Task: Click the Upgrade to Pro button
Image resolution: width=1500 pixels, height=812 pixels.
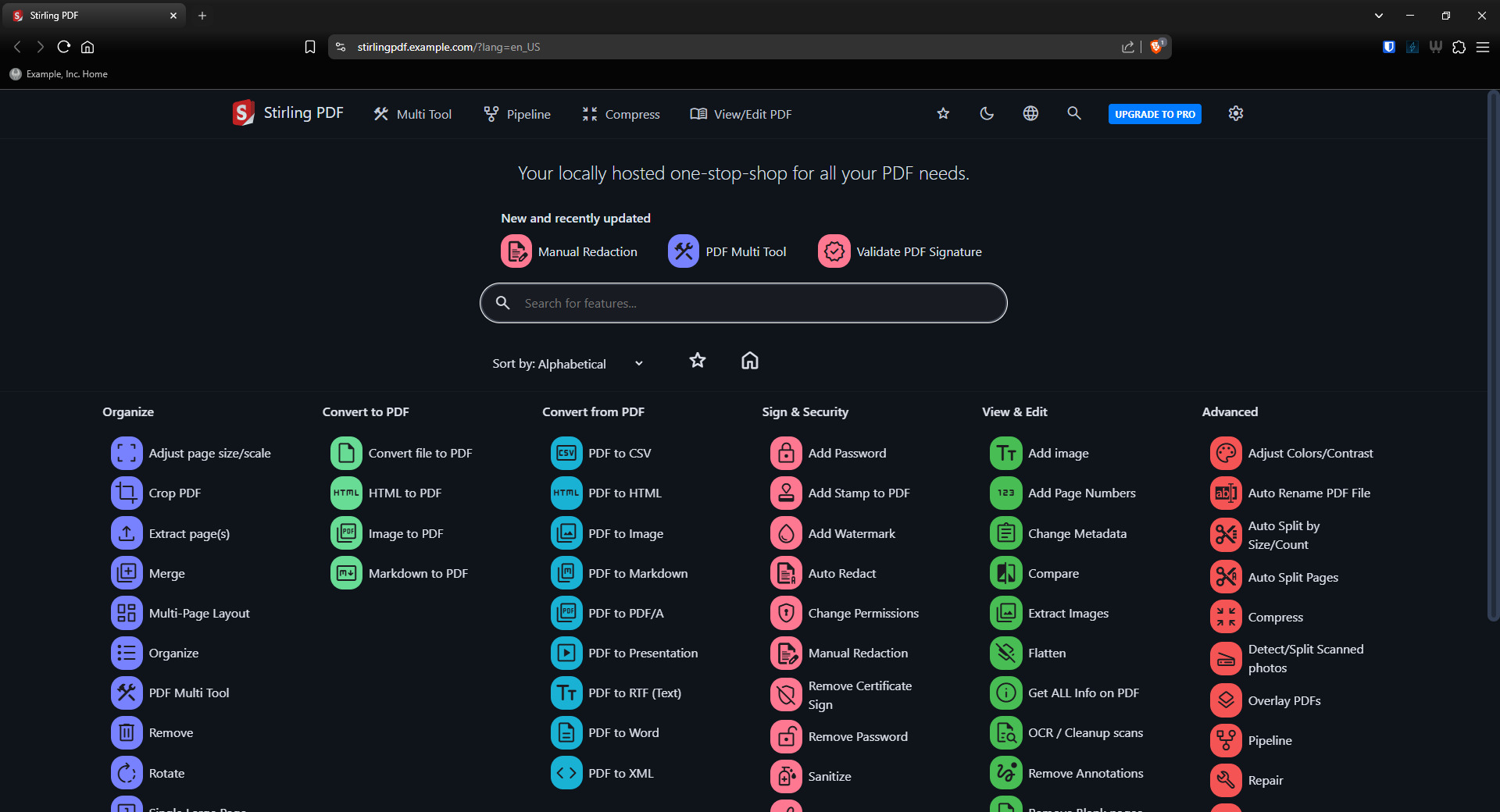Action: (x=1155, y=114)
